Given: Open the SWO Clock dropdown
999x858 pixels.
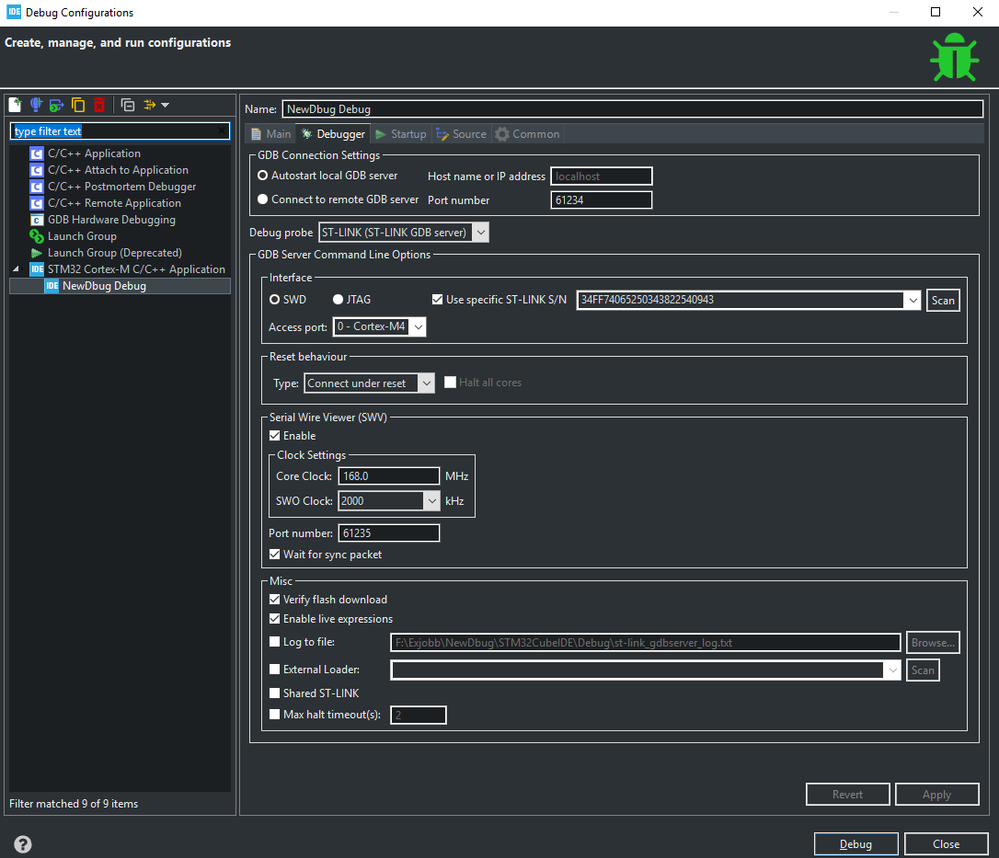Looking at the screenshot, I should [432, 501].
